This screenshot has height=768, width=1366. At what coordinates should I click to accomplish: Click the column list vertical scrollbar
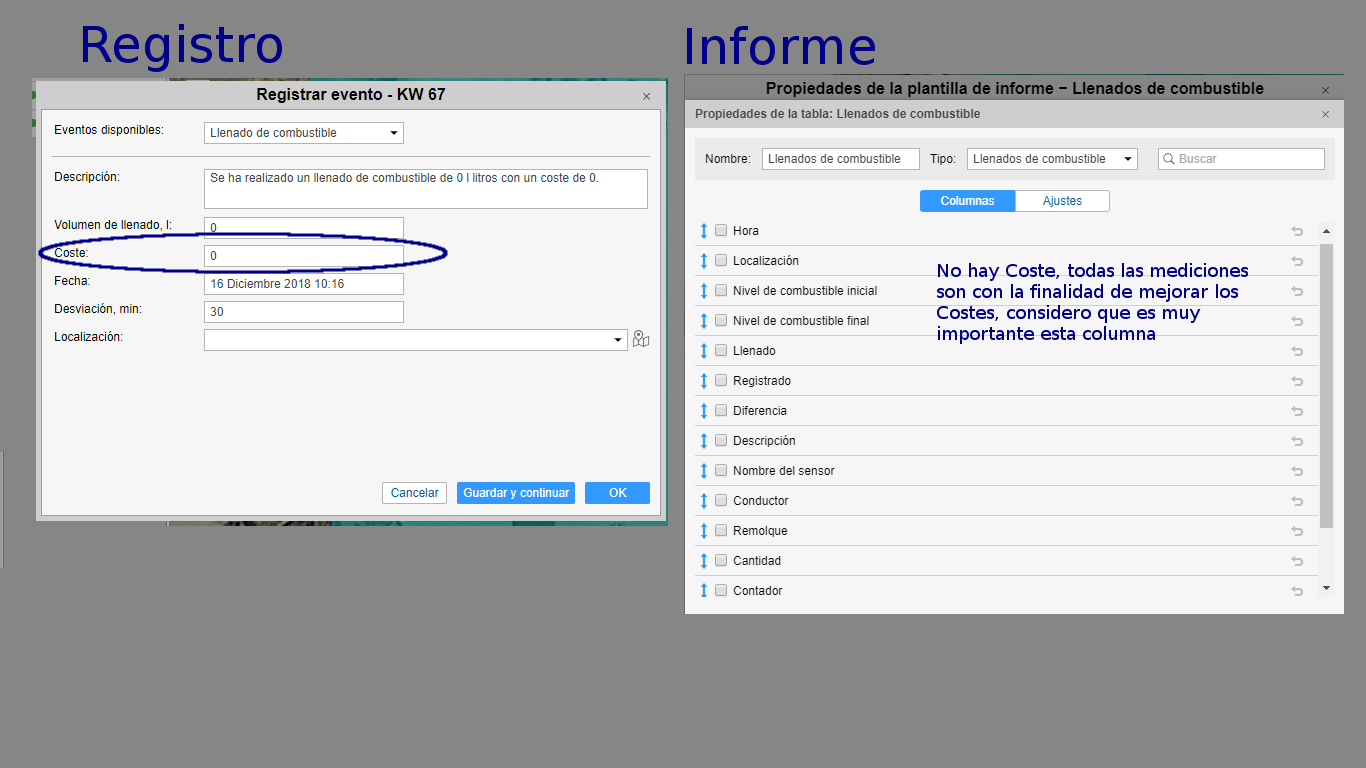point(1326,380)
